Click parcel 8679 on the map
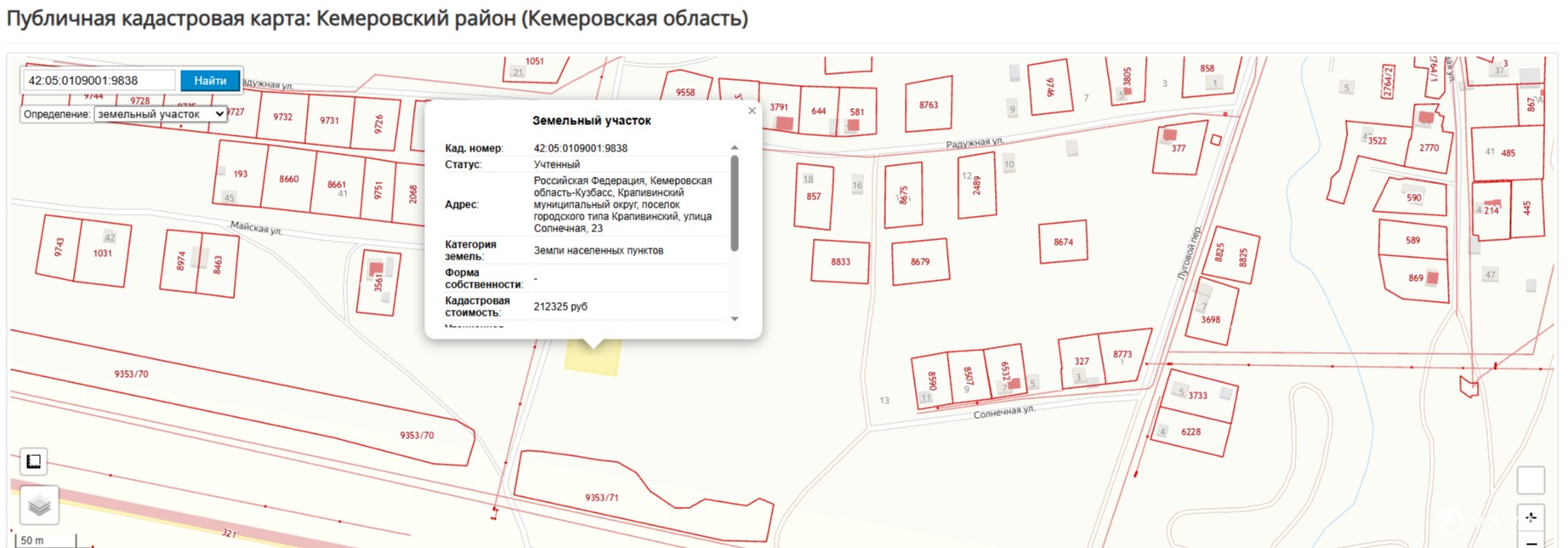Screen dimensions: 1568x548 click(920, 262)
